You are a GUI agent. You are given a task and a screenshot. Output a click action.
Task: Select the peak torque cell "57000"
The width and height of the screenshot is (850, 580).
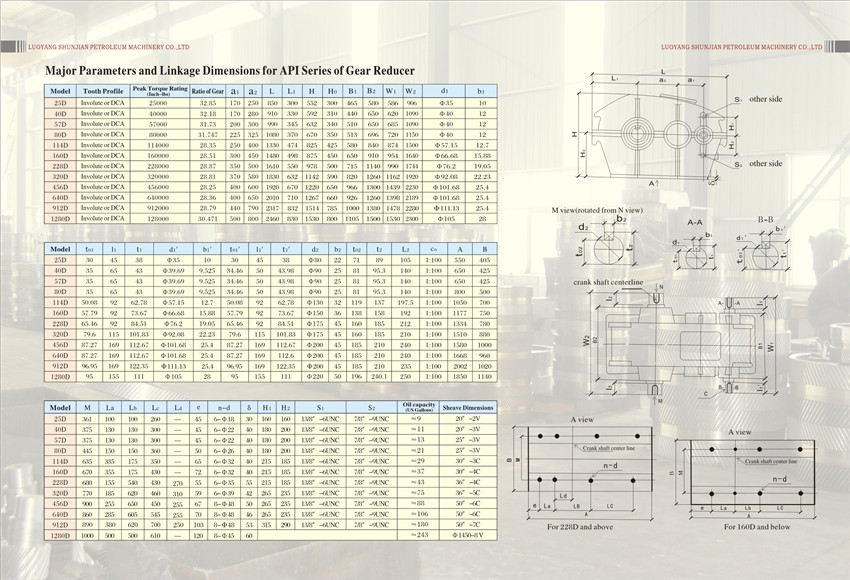tap(158, 124)
